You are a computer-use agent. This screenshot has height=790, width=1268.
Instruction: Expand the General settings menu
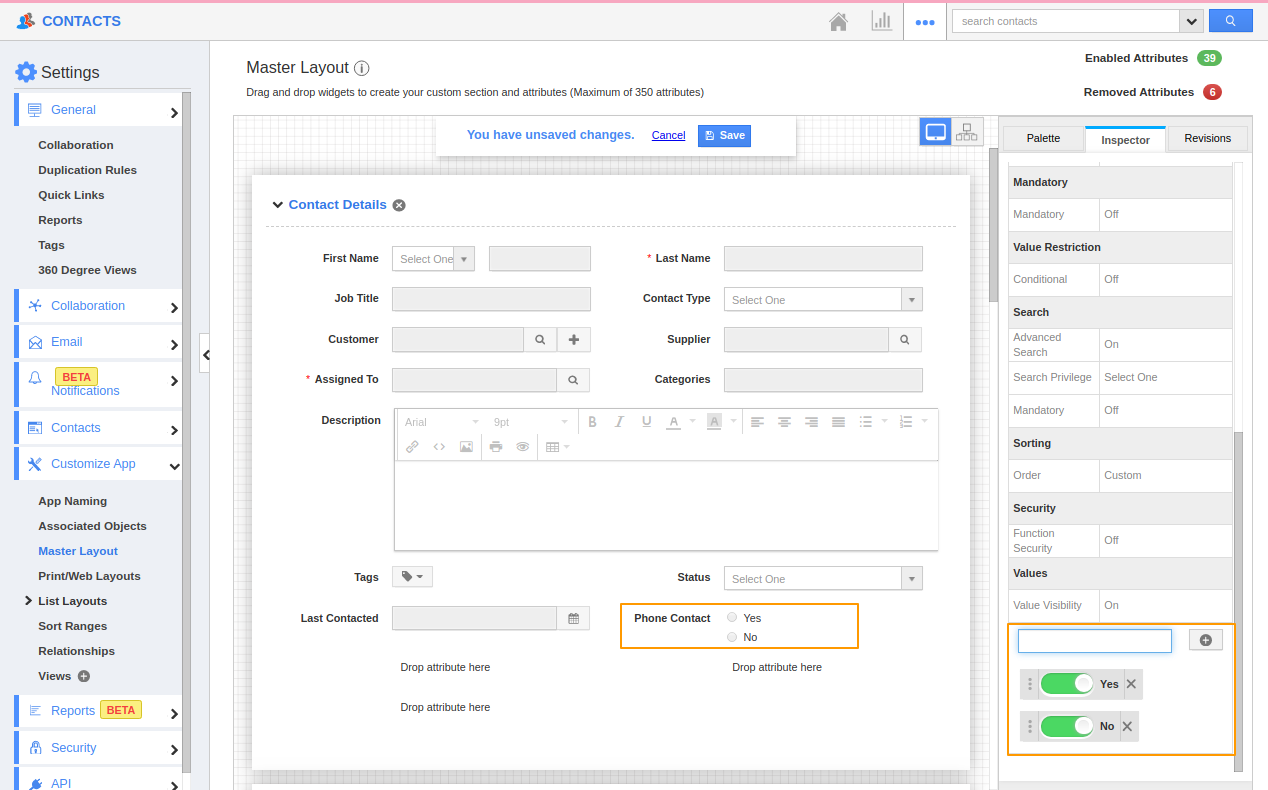click(98, 110)
